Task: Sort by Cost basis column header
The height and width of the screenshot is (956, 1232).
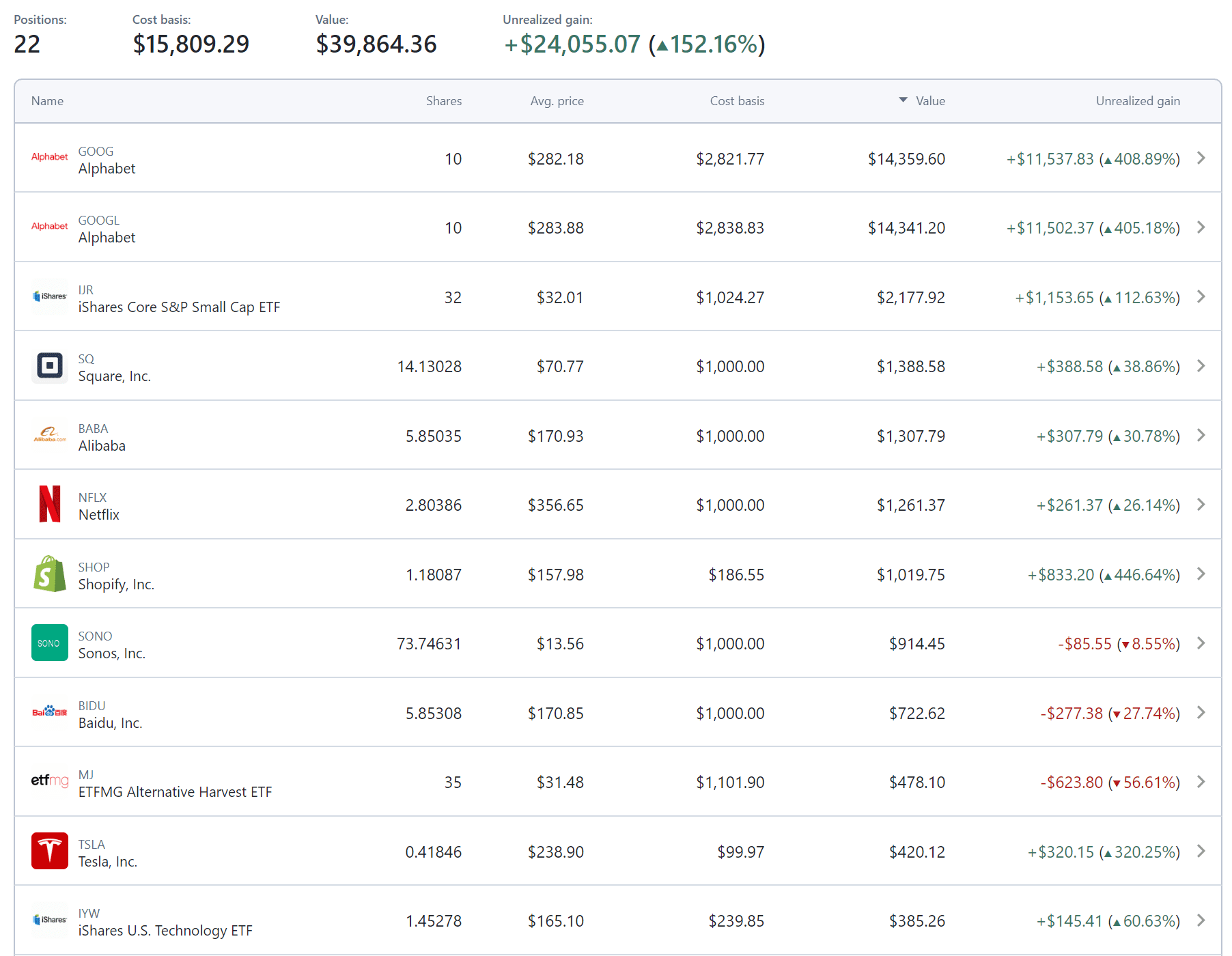Action: coord(737,101)
